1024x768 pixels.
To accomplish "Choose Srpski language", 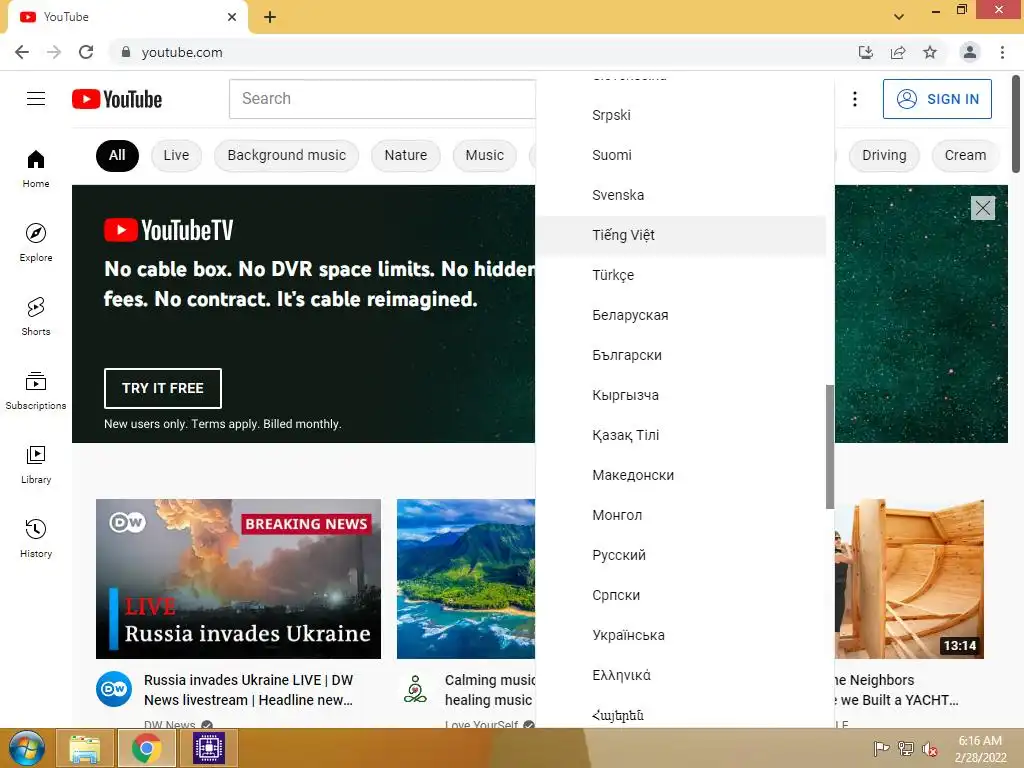I will 680,115.
